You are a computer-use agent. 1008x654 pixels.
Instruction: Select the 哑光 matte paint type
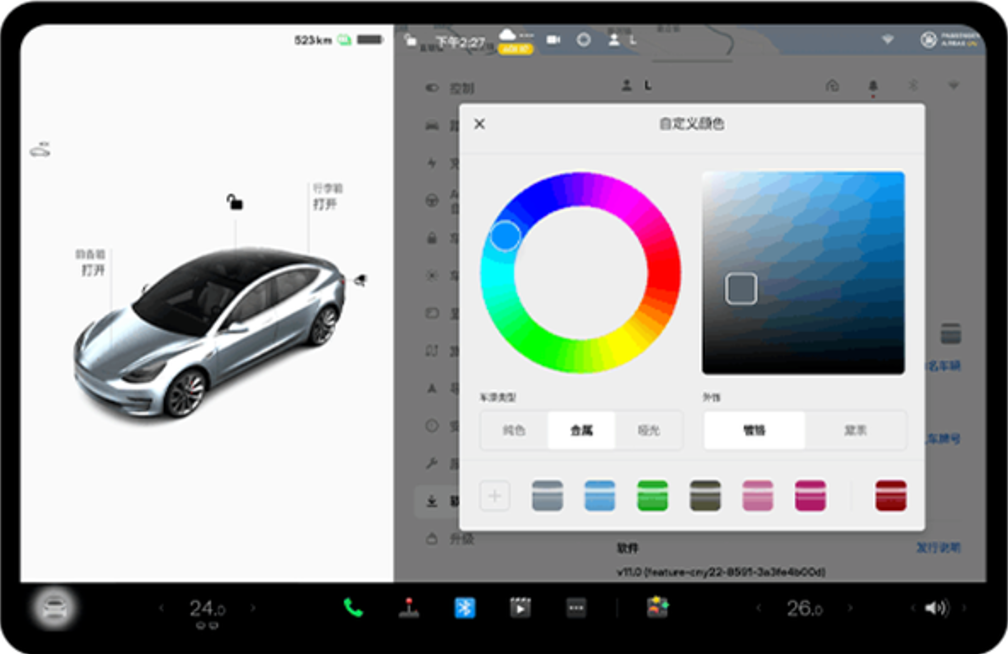[x=649, y=430]
